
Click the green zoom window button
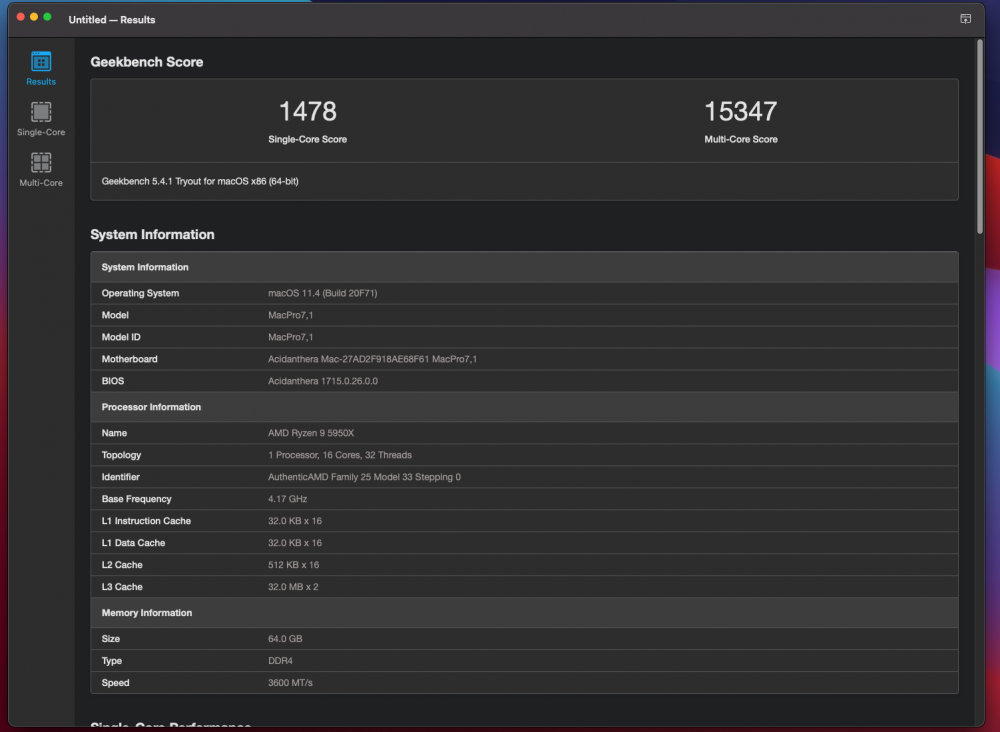(x=47, y=17)
